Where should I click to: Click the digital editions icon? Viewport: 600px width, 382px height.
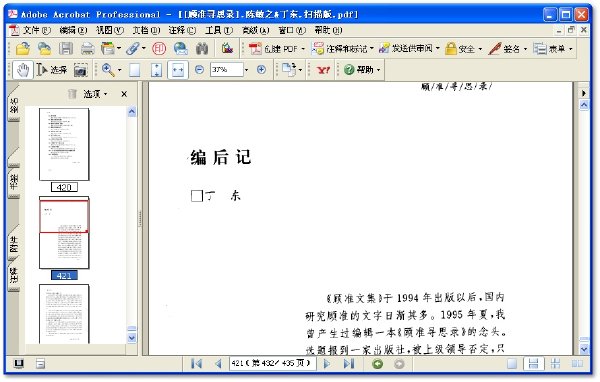point(227,48)
